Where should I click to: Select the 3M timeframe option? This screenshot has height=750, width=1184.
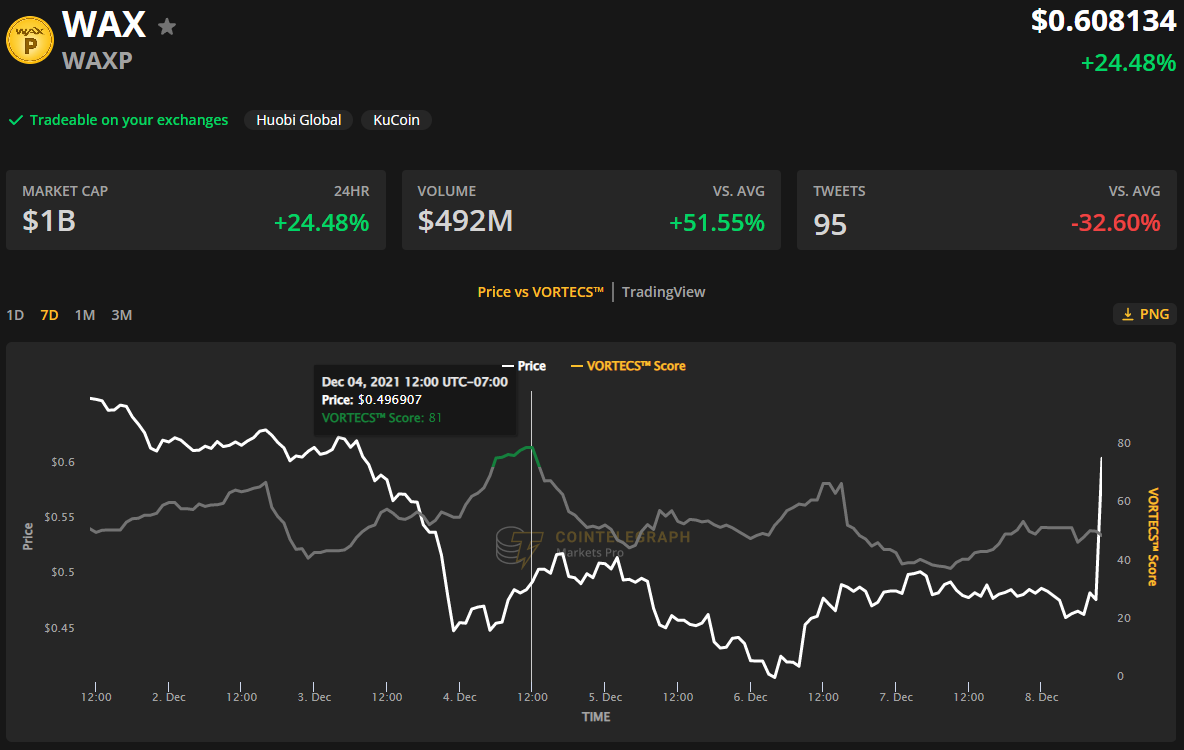click(121, 314)
